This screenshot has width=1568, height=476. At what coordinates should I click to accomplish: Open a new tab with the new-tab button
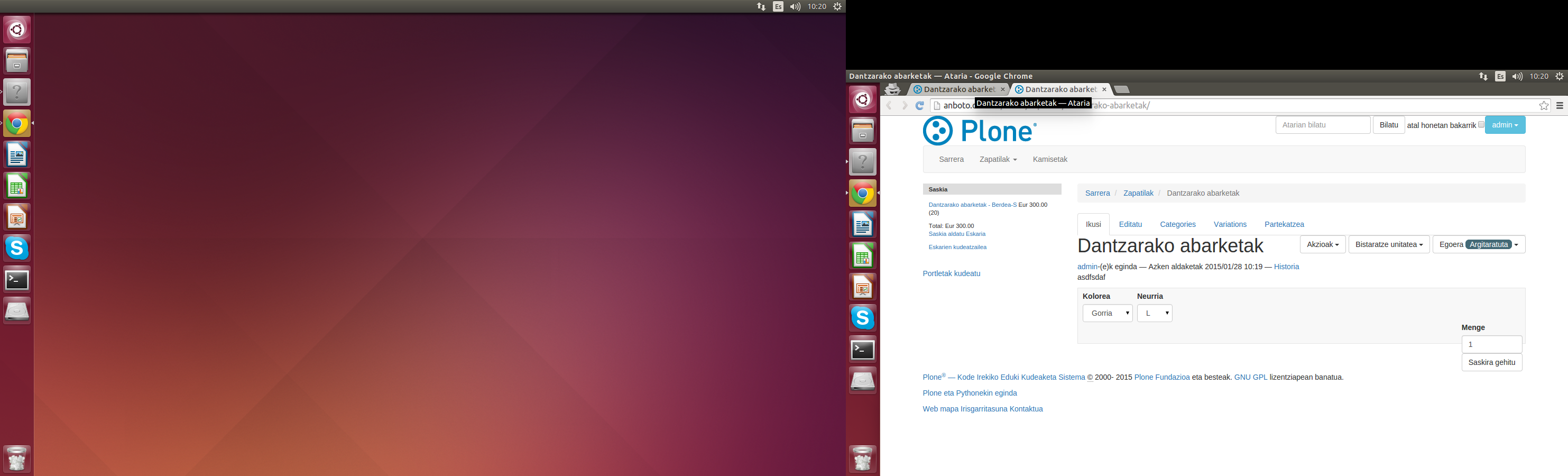click(1121, 89)
